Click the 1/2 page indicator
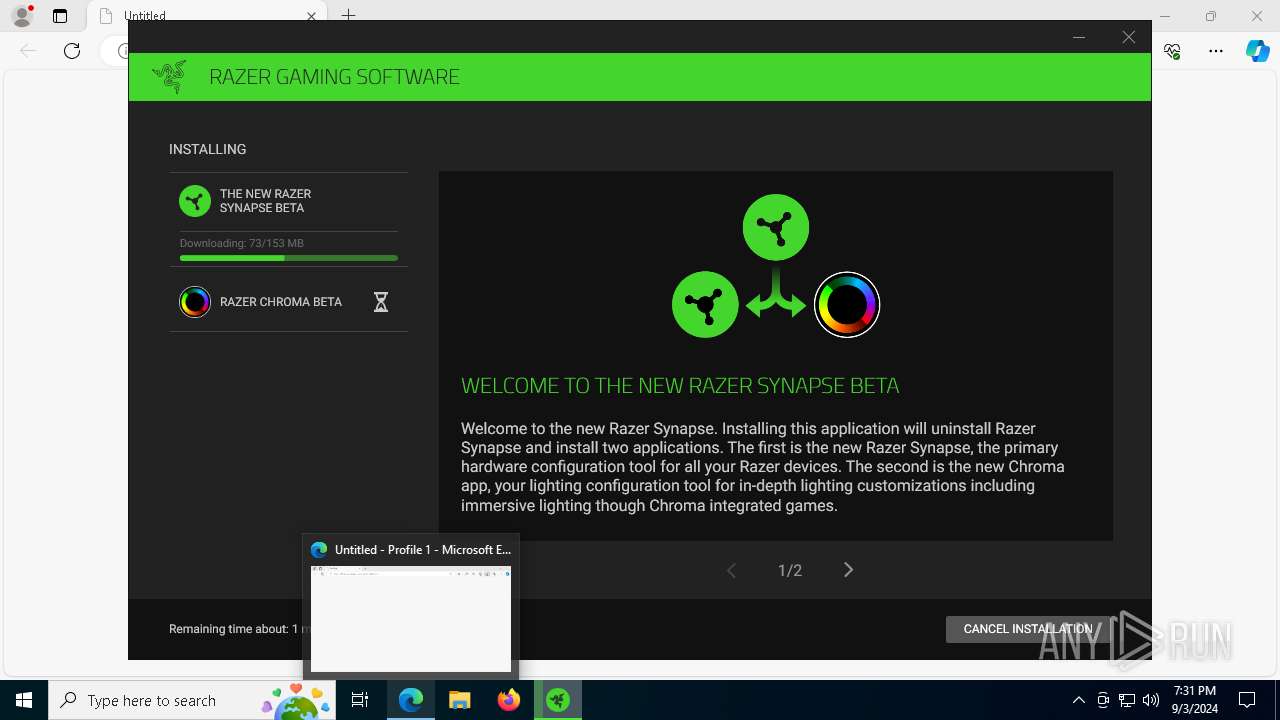The image size is (1280, 720). coord(790,570)
